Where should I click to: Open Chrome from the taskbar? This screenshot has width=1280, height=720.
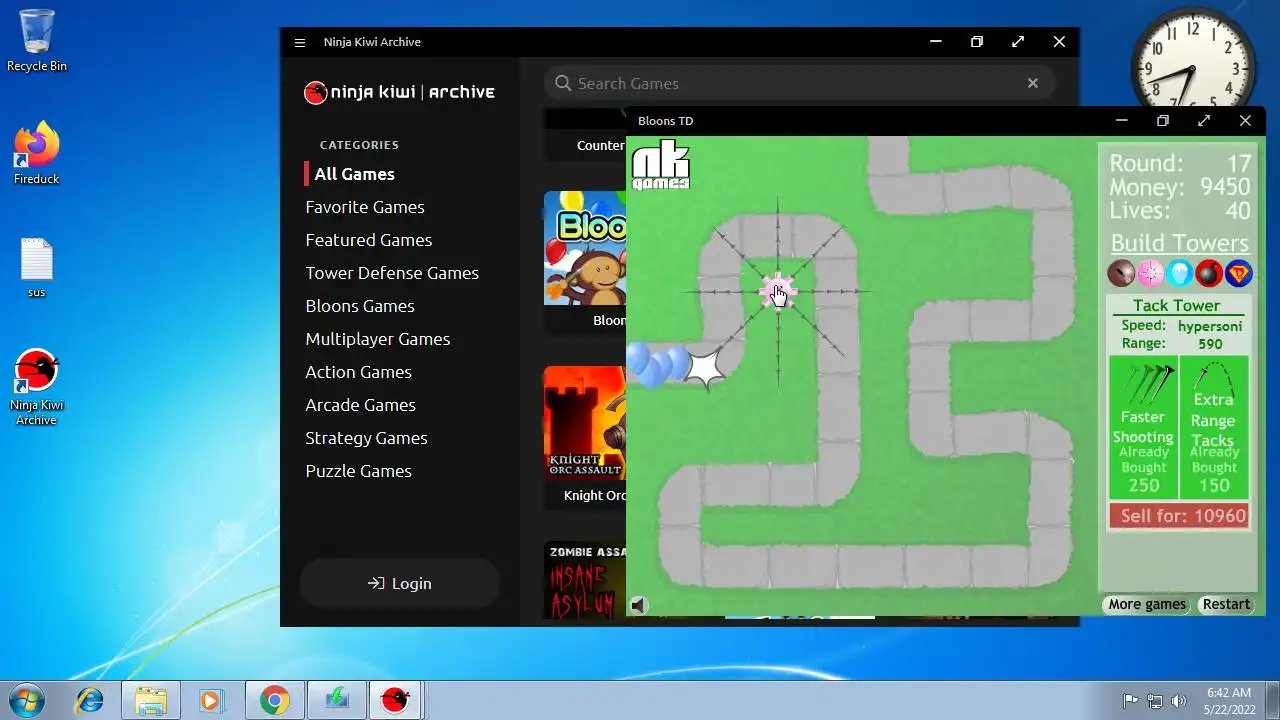point(275,700)
